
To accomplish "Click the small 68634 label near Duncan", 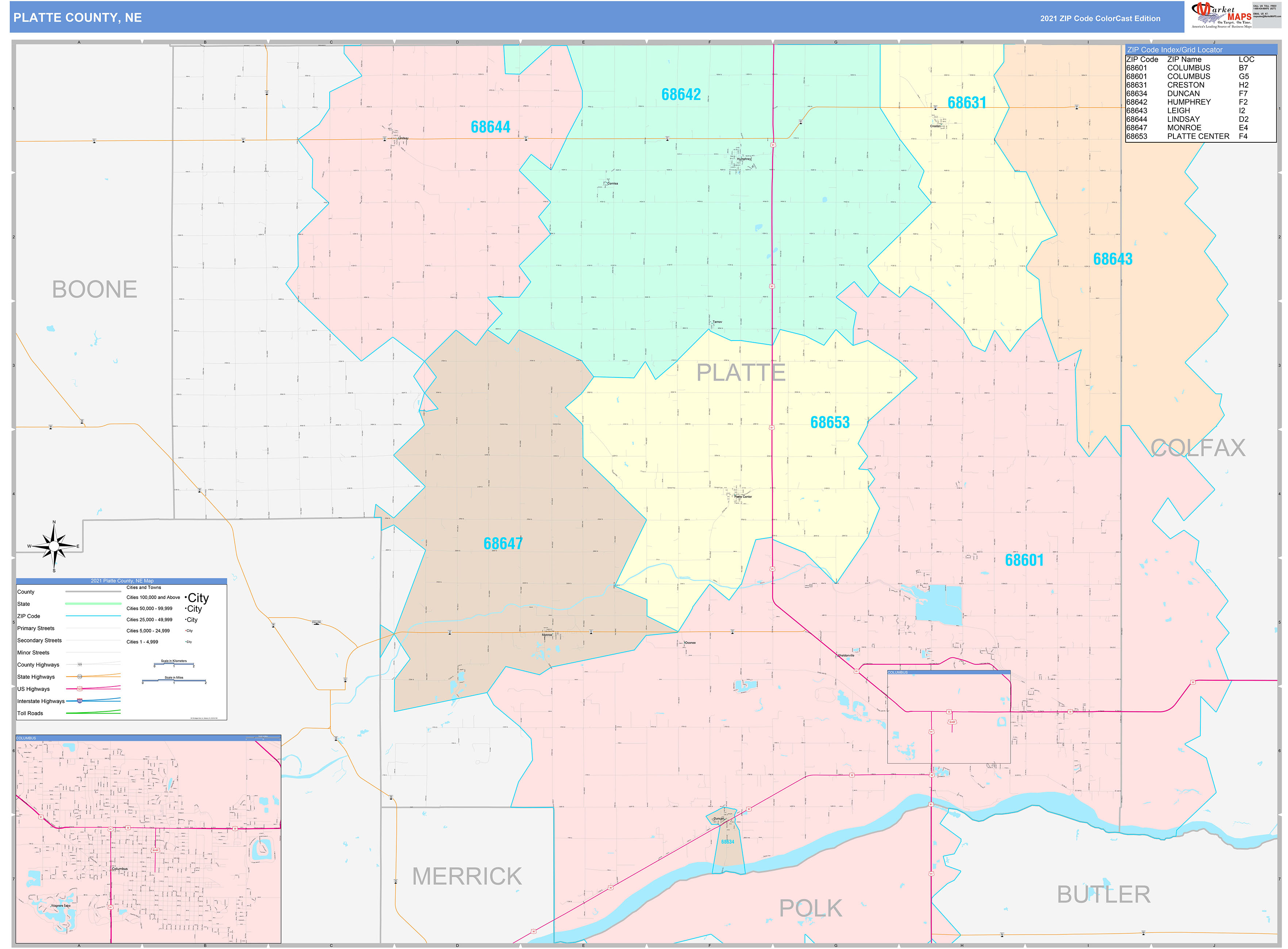I will tap(727, 842).
